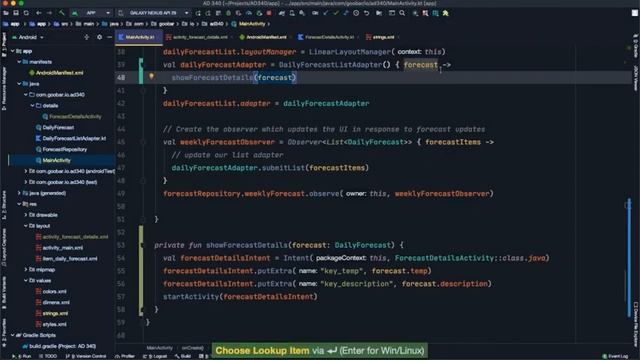640x360 pixels.
Task: Collapse the details package node
Action: click(32, 106)
